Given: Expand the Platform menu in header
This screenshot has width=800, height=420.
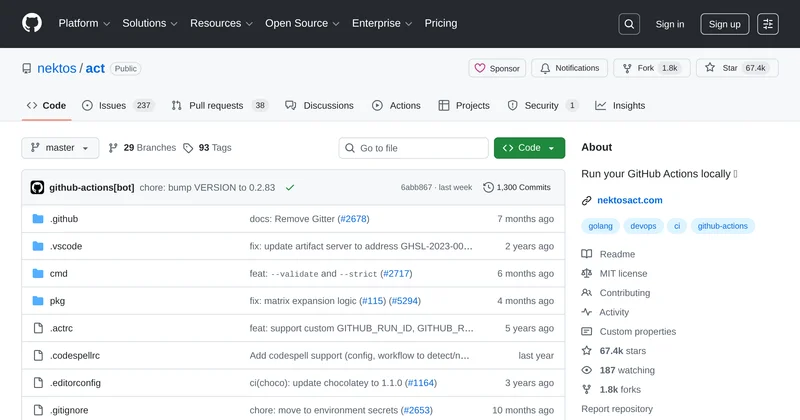Looking at the screenshot, I should (x=84, y=24).
